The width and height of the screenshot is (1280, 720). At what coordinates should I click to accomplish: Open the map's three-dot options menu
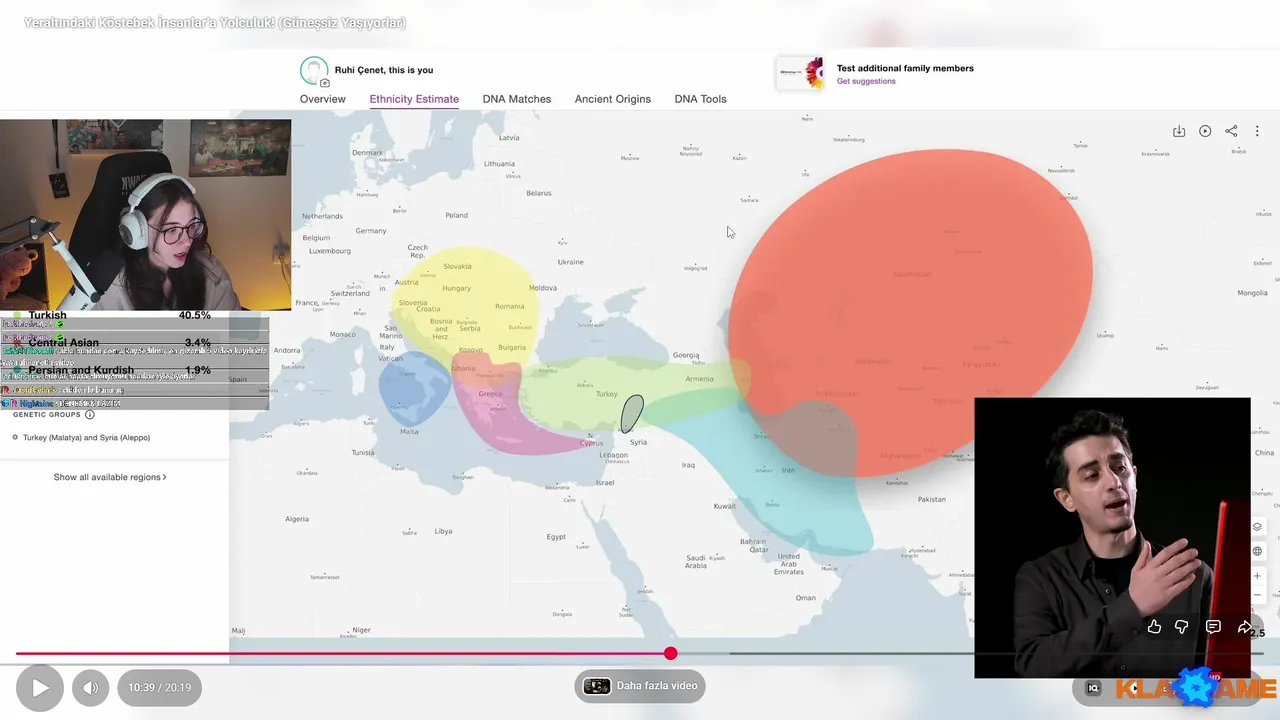pos(1257,131)
